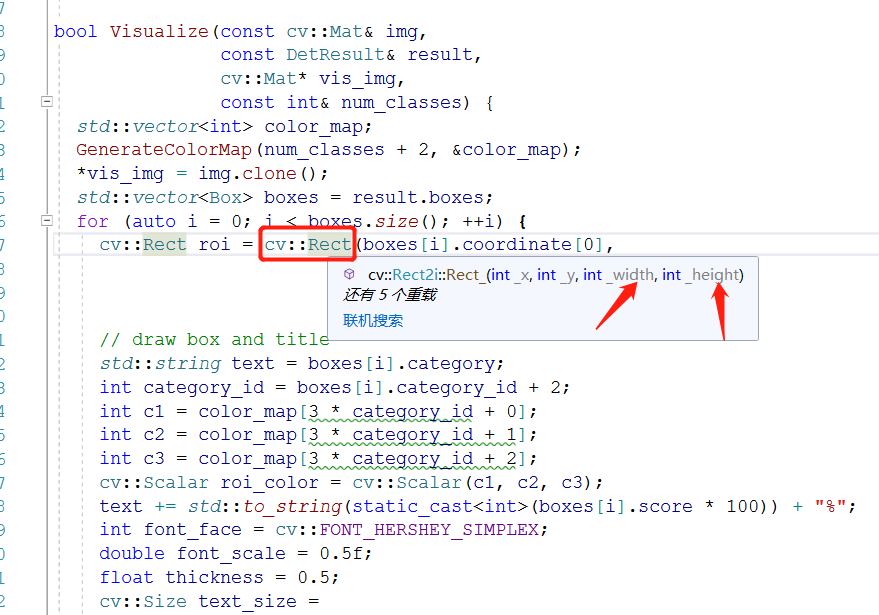Click 'text_size' variable name

pyautogui.click(x=247, y=602)
